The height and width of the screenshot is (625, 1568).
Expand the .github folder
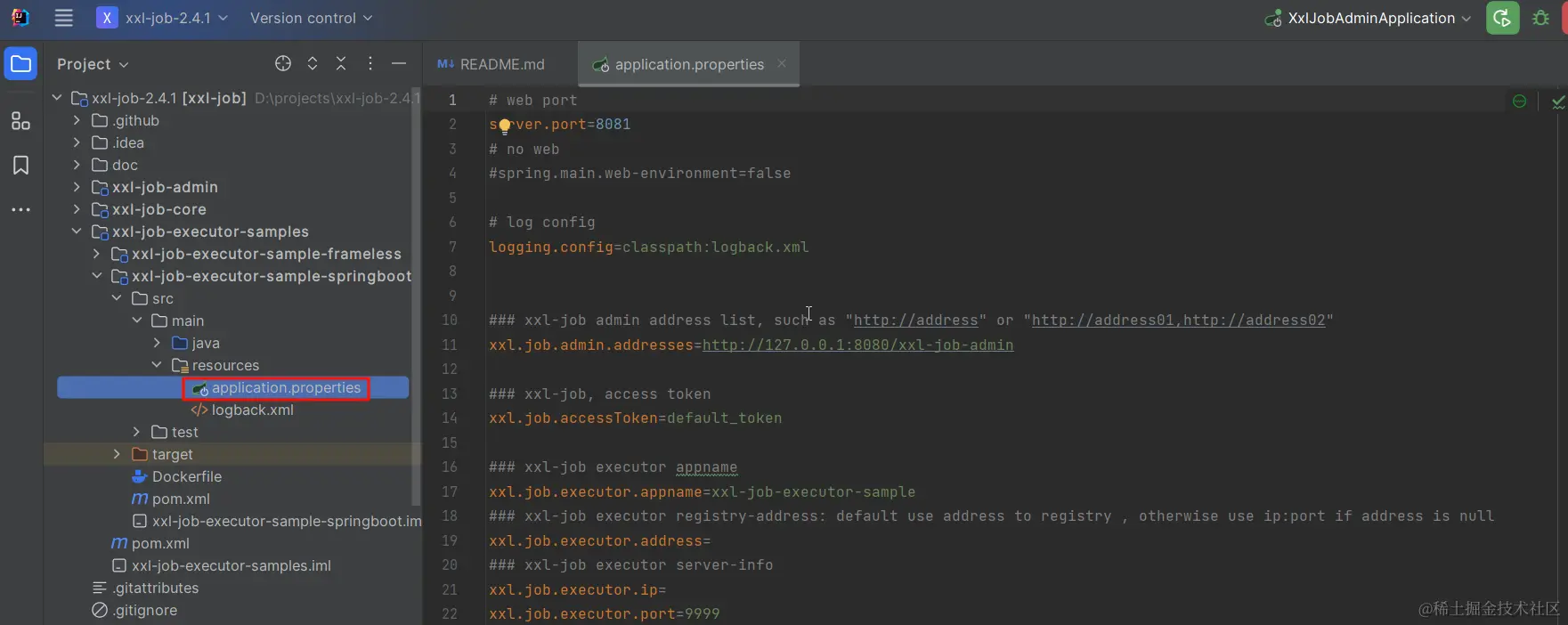coord(77,120)
